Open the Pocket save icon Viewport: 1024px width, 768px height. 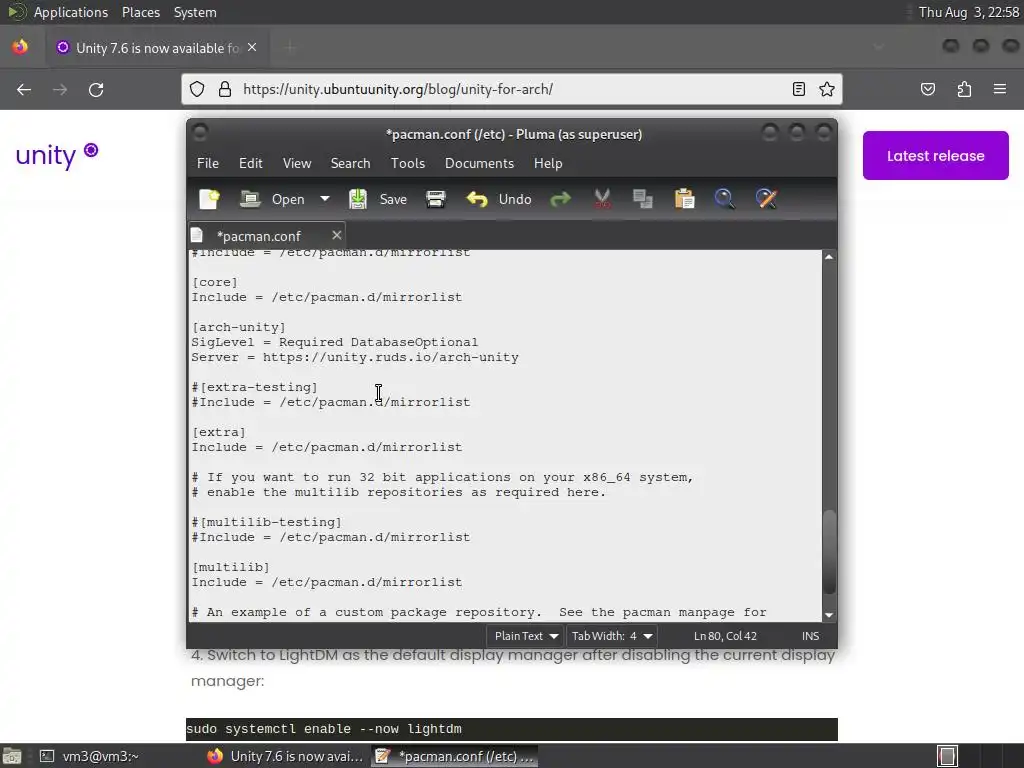[x=928, y=89]
